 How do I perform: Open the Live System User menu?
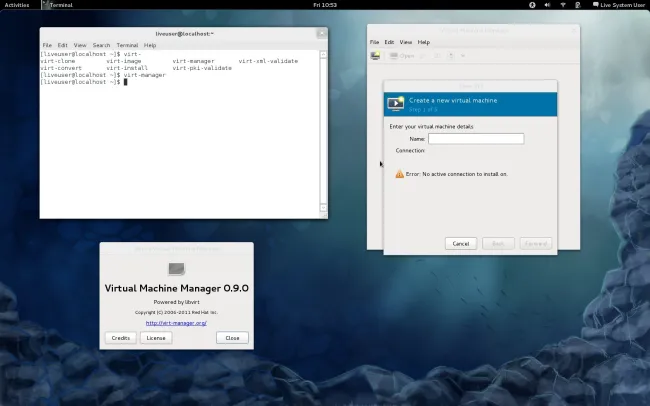coord(622,5)
